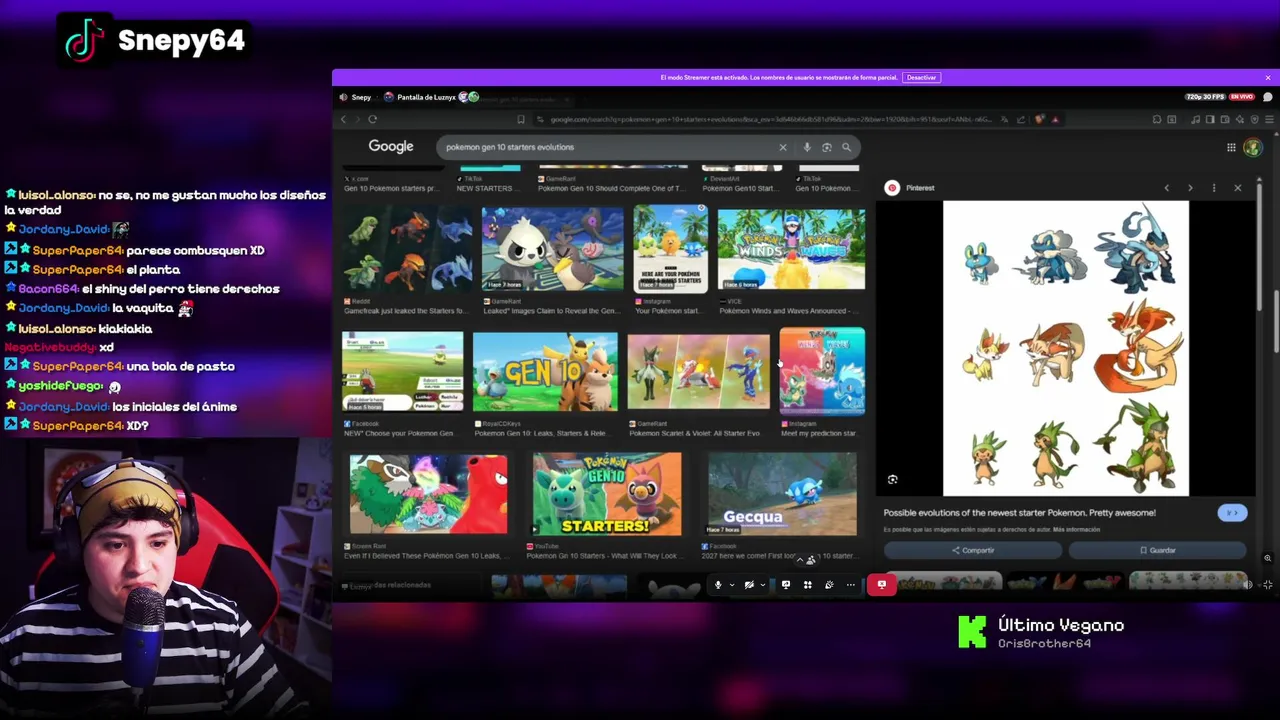Open the Más información link

[x=1077, y=529]
